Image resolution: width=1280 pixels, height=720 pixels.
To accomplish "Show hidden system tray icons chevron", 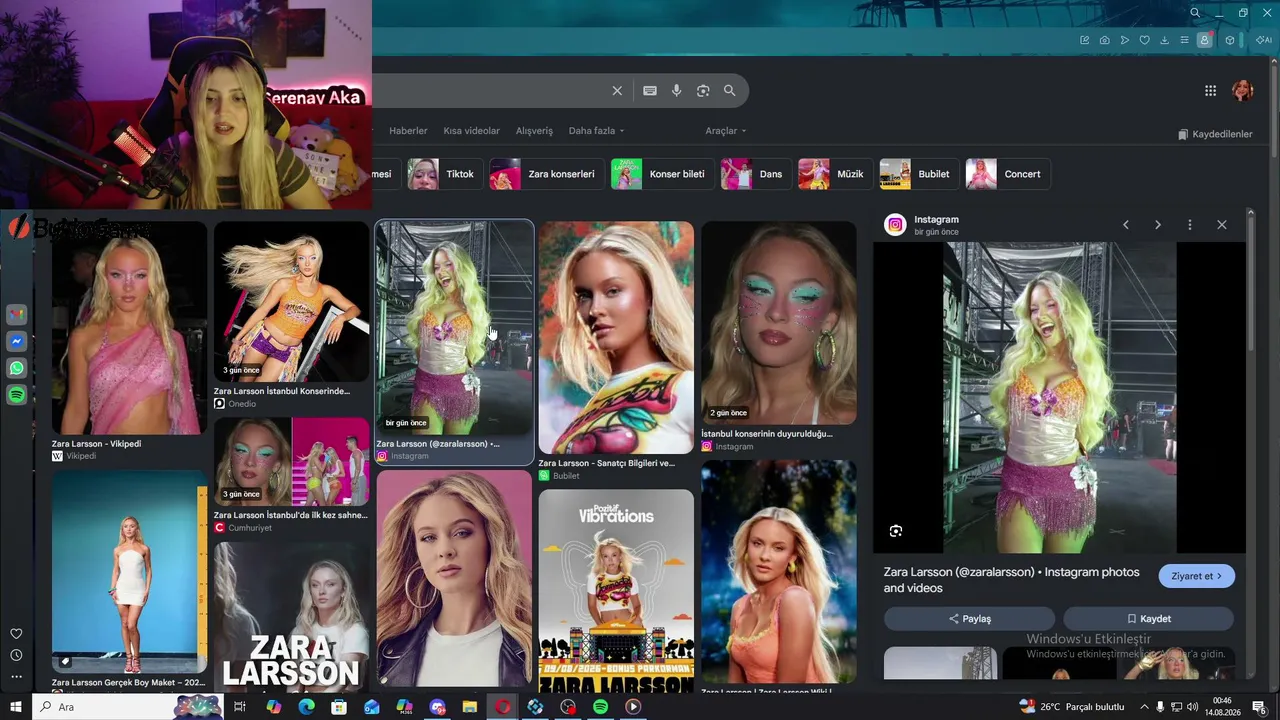I will click(1145, 707).
